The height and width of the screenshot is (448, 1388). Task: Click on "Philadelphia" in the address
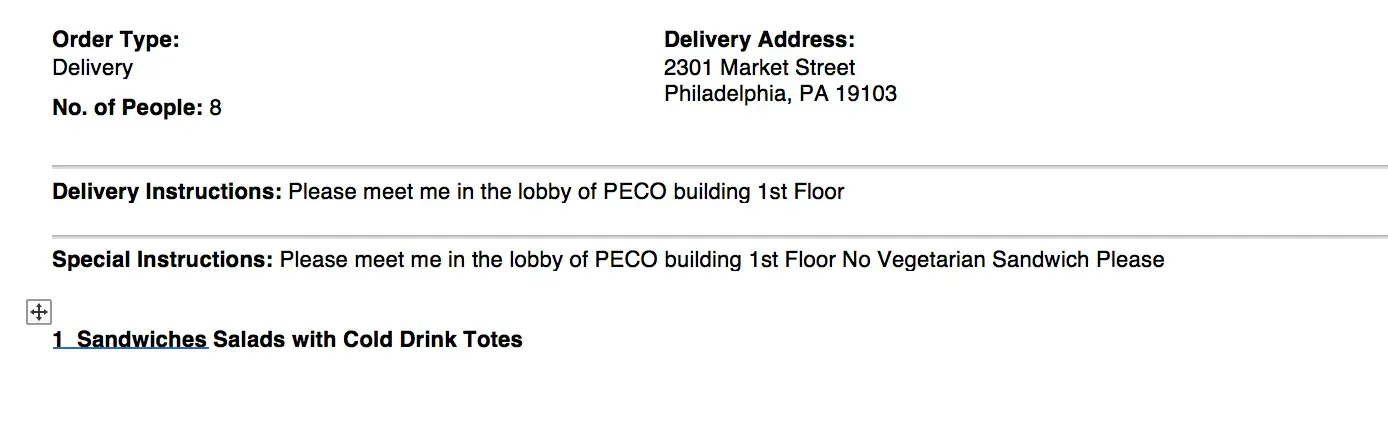(x=726, y=94)
